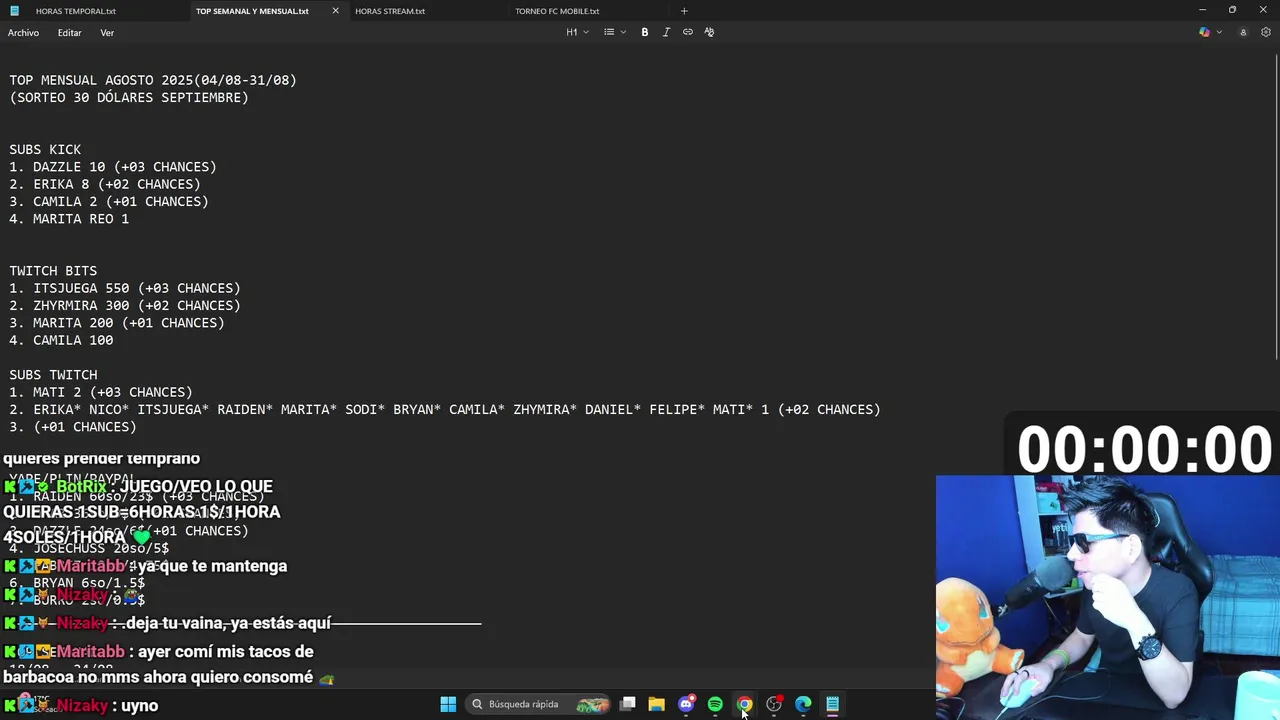The width and height of the screenshot is (1280, 720).
Task: Click the Notepad app icon in title bar
Action: tap(14, 11)
